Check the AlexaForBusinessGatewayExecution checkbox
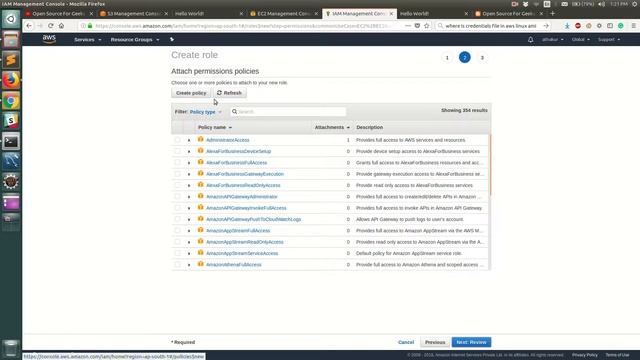 click(178, 174)
